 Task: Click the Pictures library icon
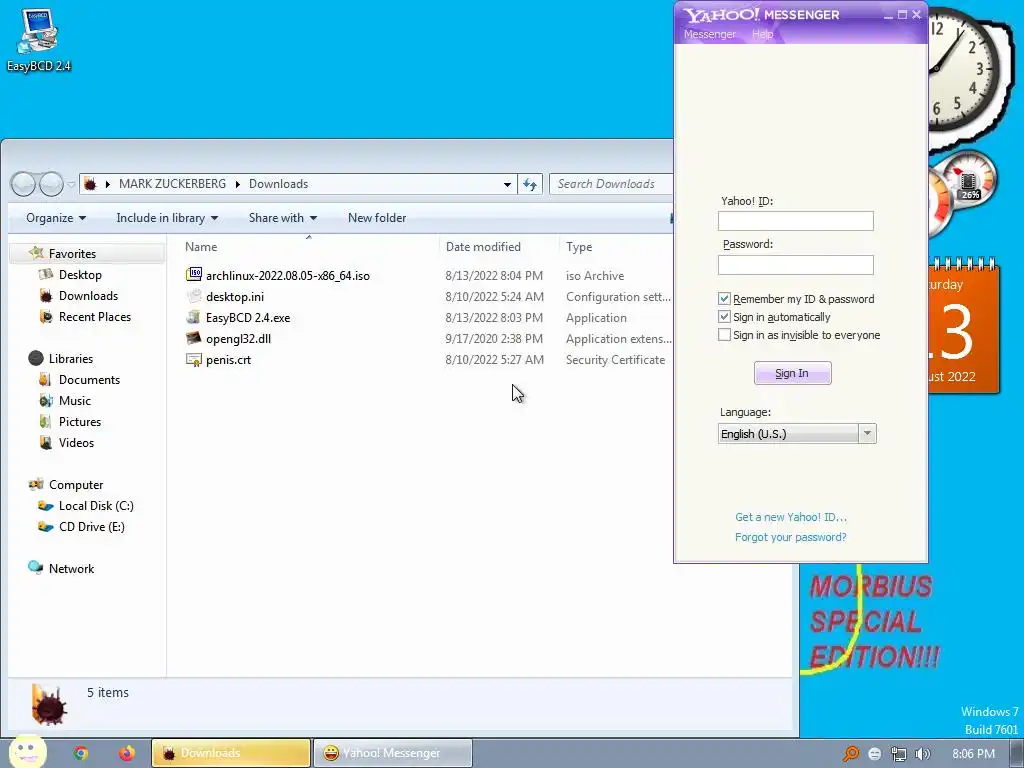(x=46, y=421)
